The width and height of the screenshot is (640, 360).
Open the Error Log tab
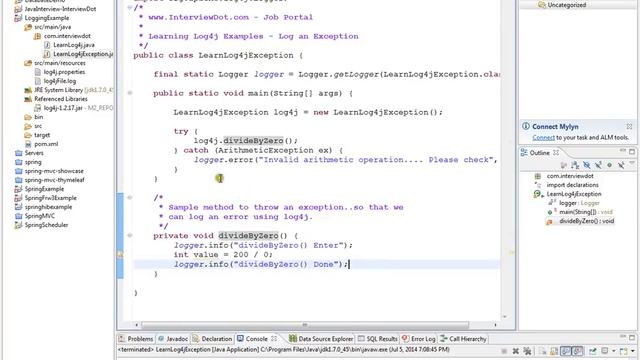pyautogui.click(x=419, y=339)
